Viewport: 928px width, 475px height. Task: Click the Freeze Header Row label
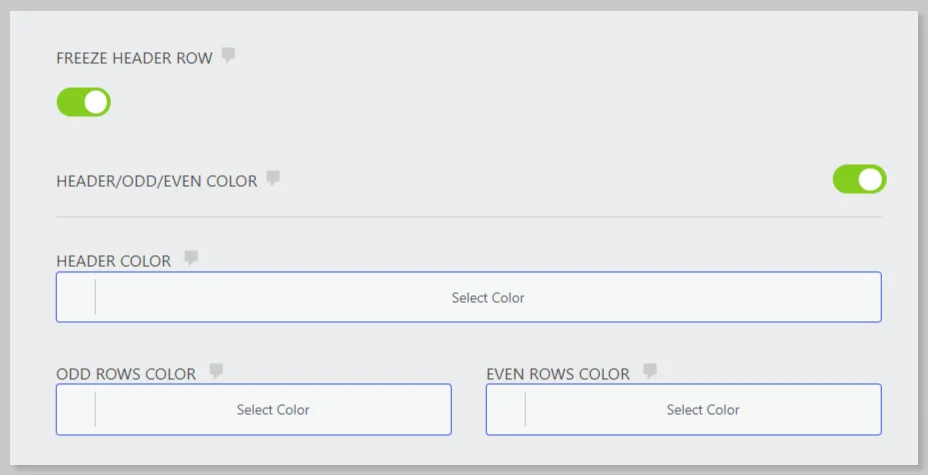click(134, 58)
